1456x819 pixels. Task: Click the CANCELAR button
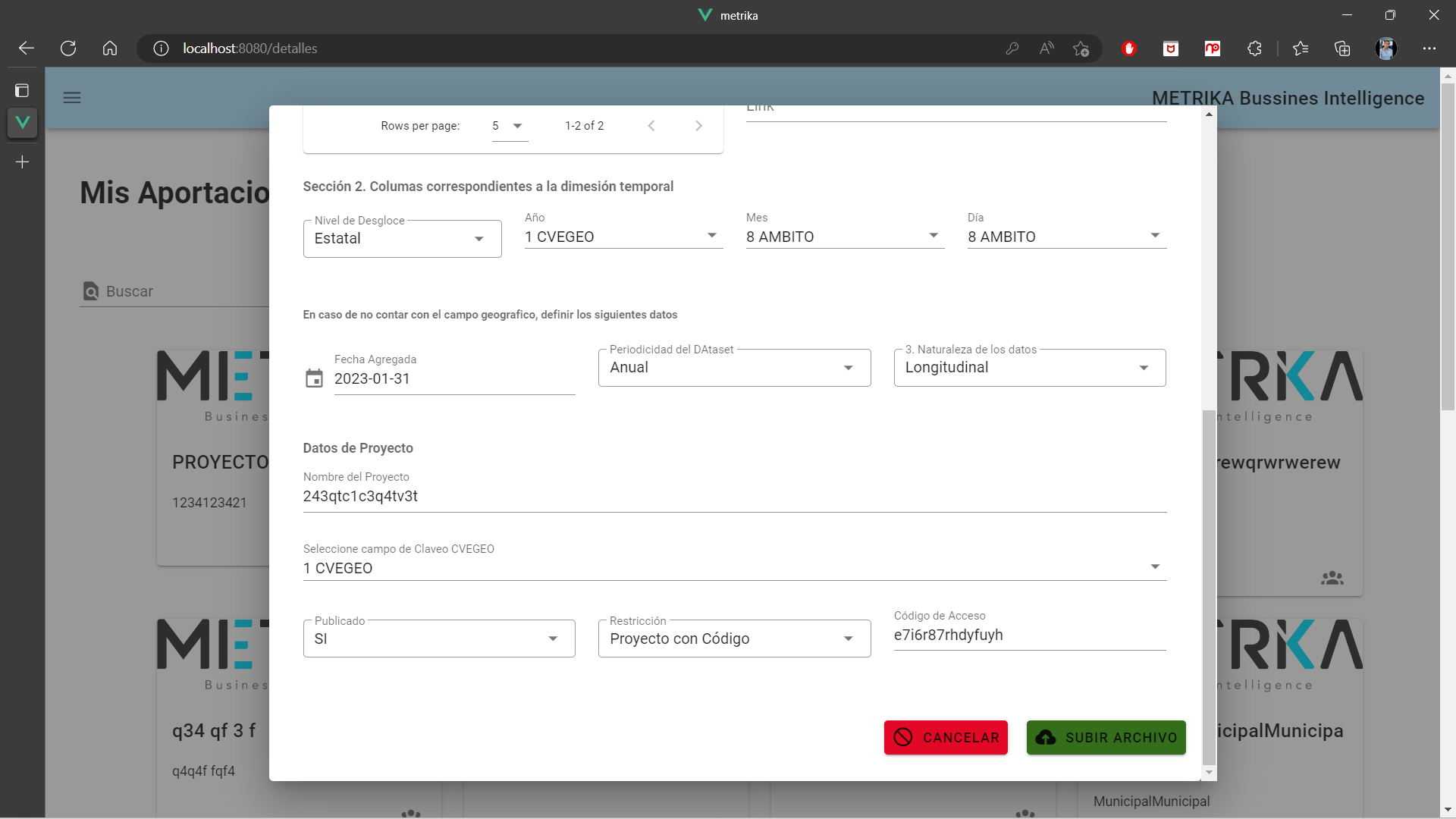pos(946,737)
